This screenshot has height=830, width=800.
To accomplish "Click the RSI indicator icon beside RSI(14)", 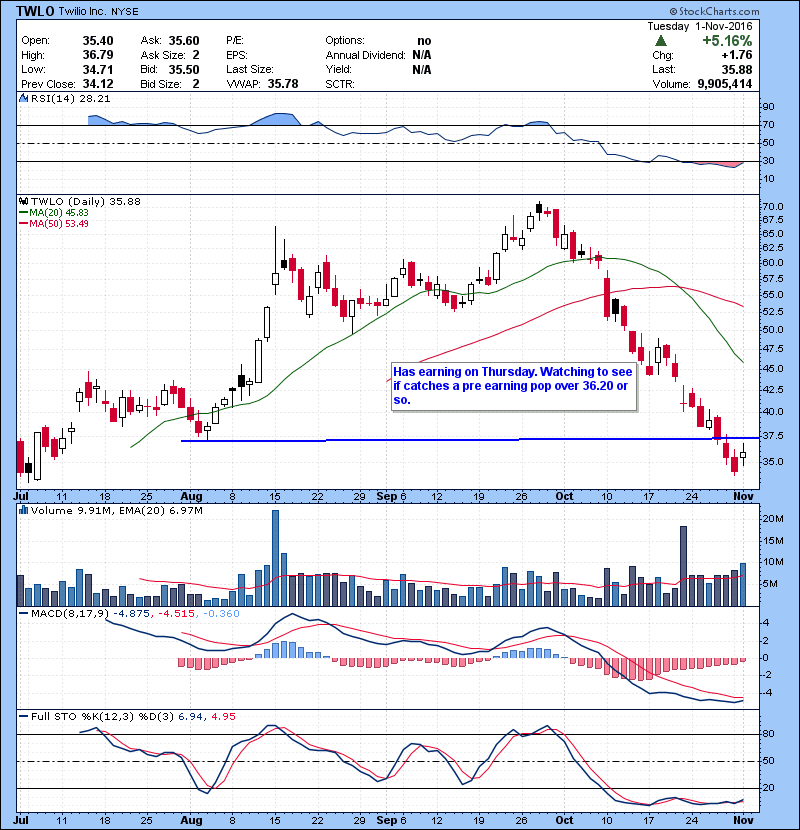I will point(23,98).
